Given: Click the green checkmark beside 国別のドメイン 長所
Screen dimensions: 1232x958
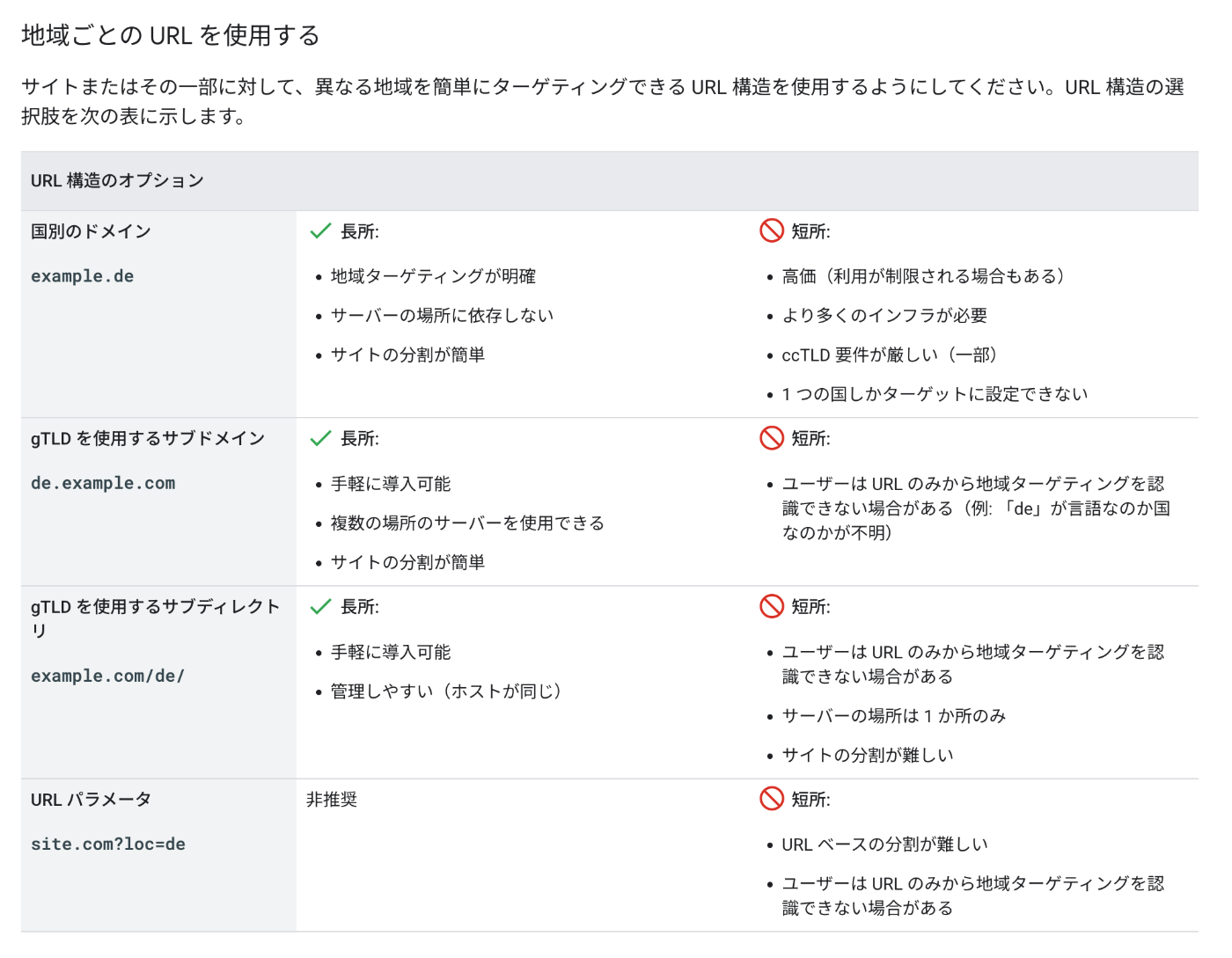Looking at the screenshot, I should click(x=319, y=231).
